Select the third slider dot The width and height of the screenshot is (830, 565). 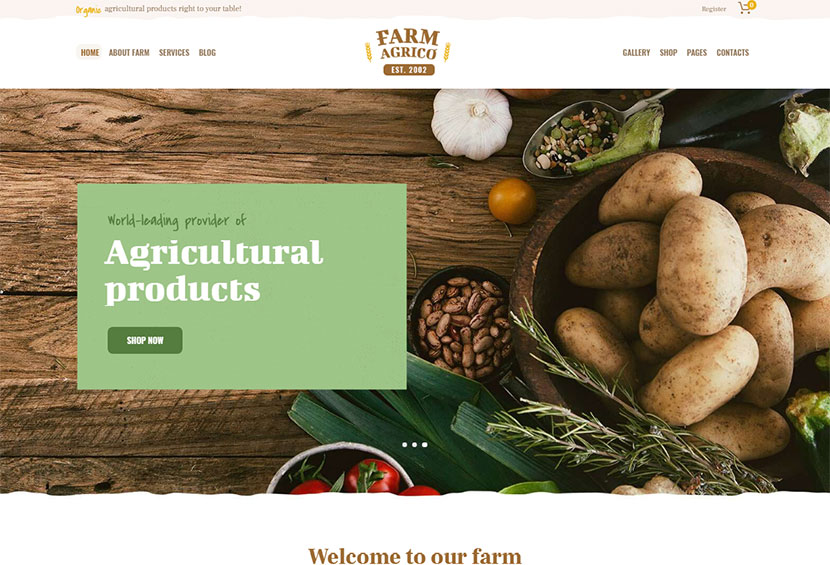click(x=425, y=445)
